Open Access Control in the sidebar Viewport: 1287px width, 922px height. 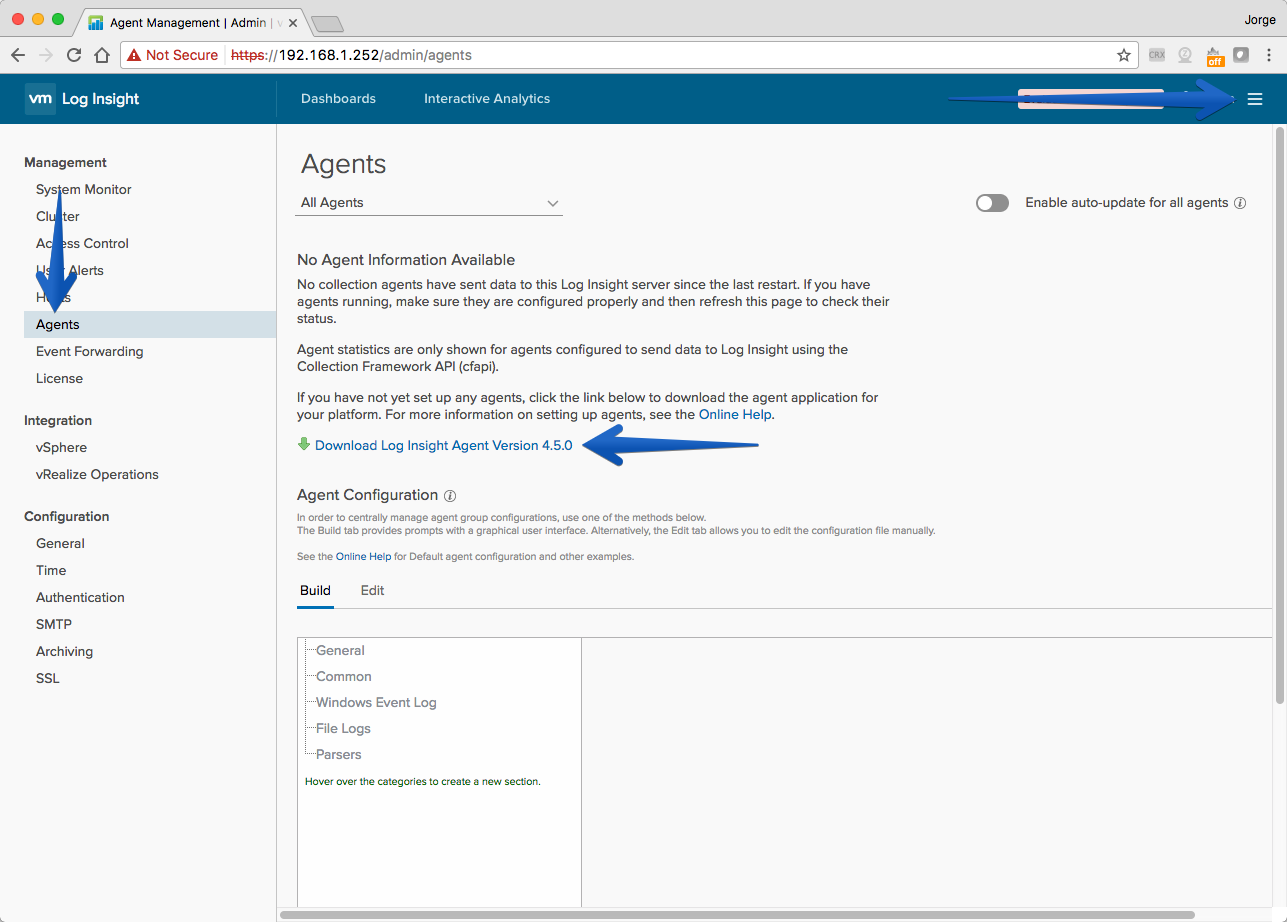click(x=82, y=243)
